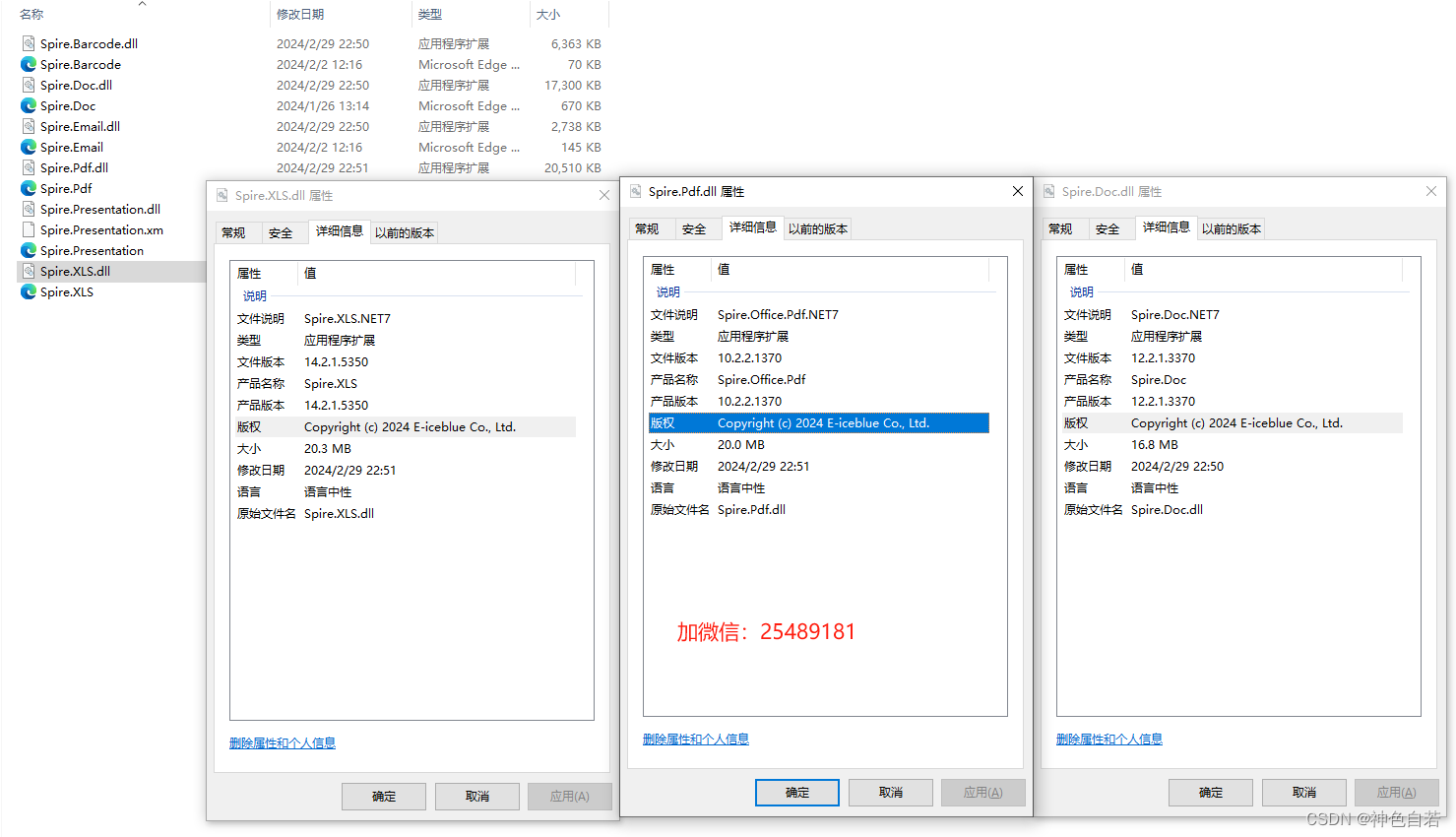Open 详细信息 tab in Spire.Pdf.dll properties
The image size is (1456, 837).
[752, 227]
